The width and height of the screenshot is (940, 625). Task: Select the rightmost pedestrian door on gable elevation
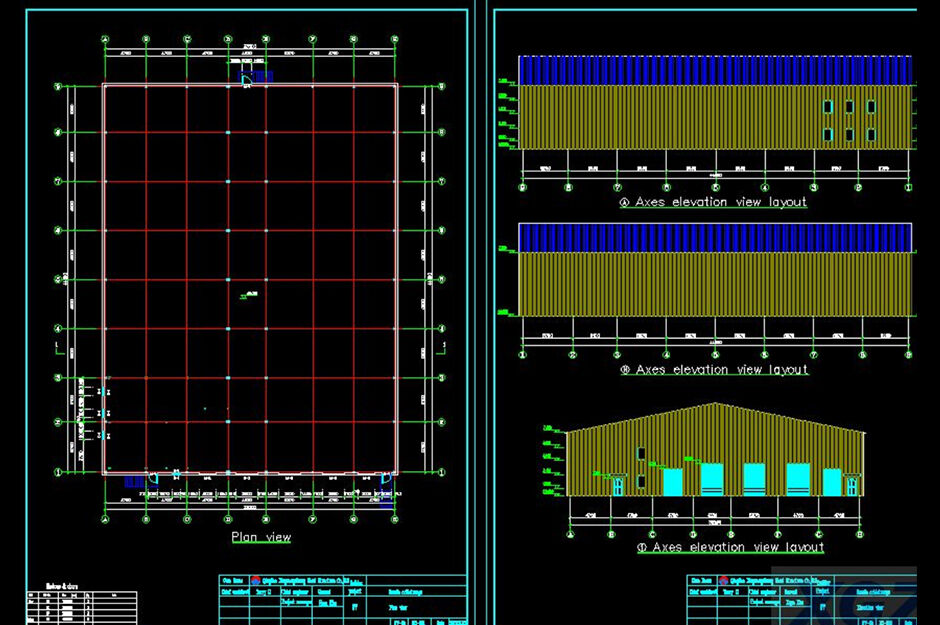(x=852, y=485)
